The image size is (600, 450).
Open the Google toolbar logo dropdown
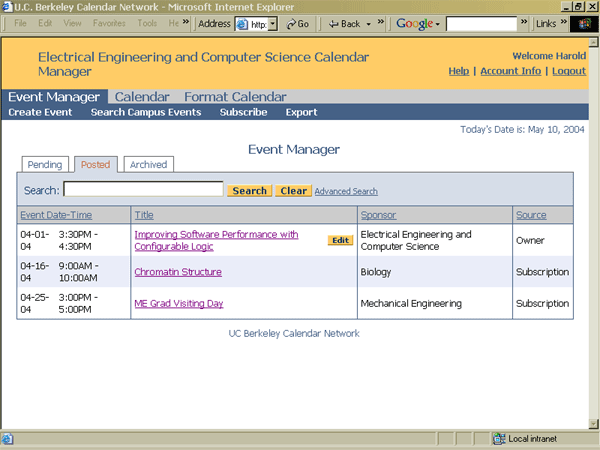coord(418,24)
